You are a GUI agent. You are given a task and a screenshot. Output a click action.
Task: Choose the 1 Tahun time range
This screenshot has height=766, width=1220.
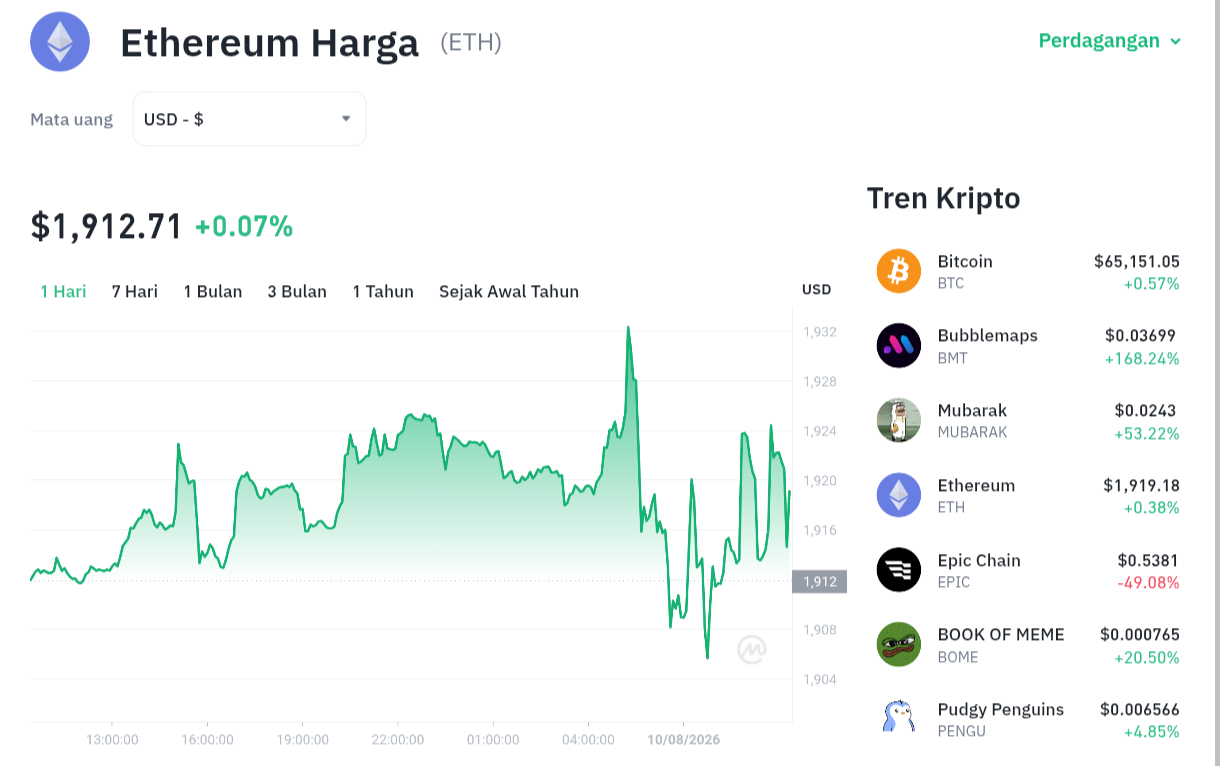pyautogui.click(x=383, y=291)
